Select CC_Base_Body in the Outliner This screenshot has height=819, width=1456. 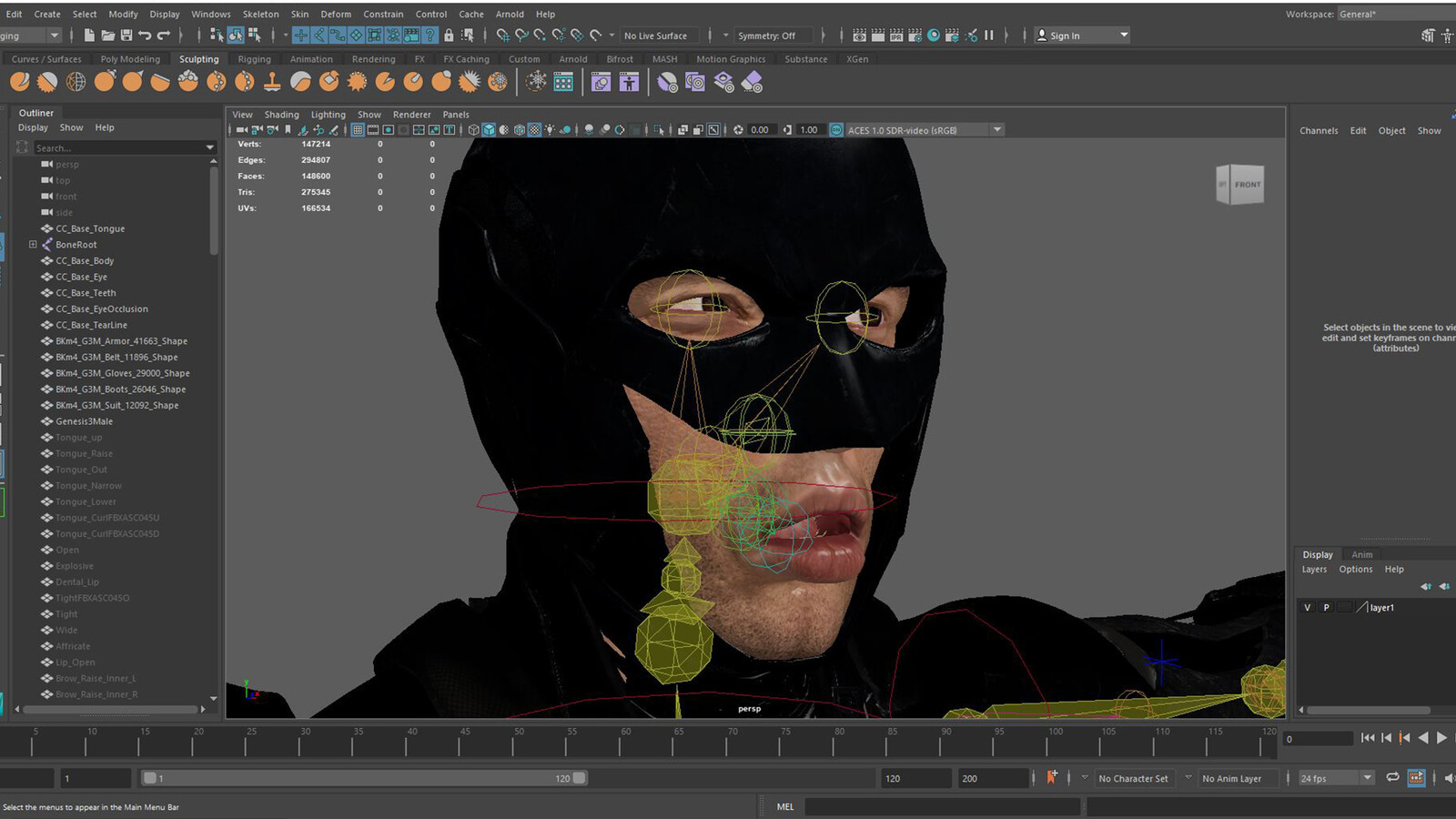point(85,261)
